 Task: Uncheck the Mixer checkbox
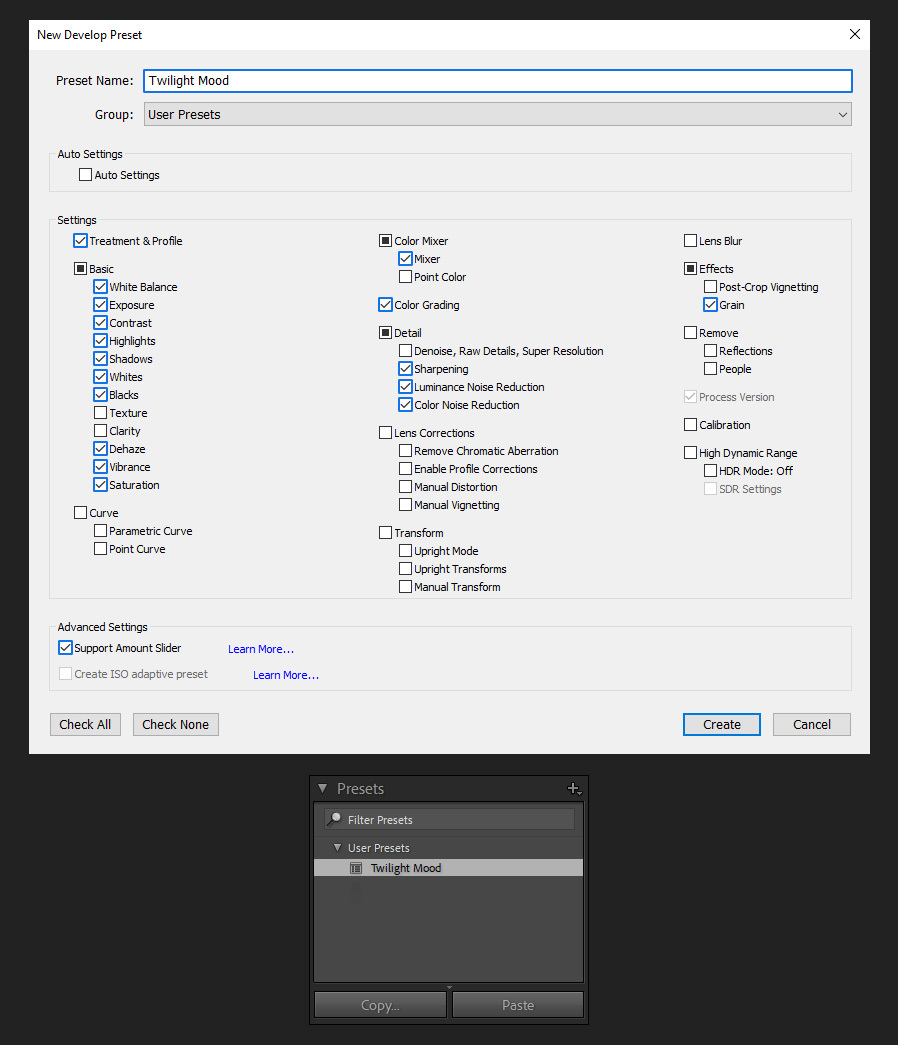pyautogui.click(x=405, y=259)
